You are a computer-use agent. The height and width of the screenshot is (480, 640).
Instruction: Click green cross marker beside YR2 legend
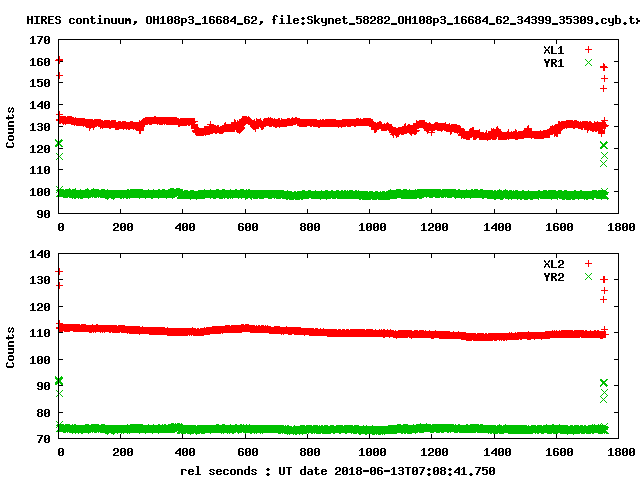[x=588, y=276]
